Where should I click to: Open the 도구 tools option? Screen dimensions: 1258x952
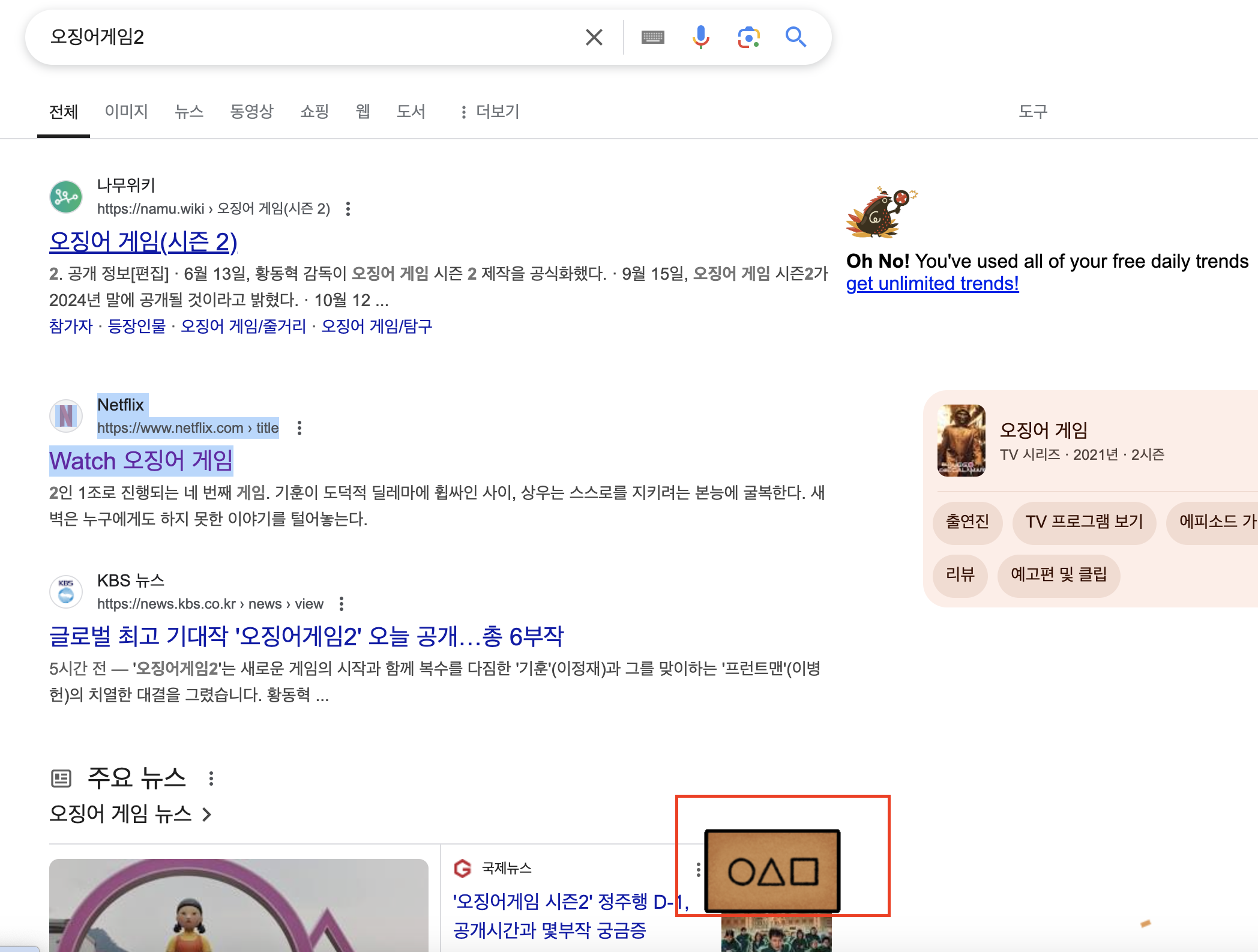[1032, 111]
